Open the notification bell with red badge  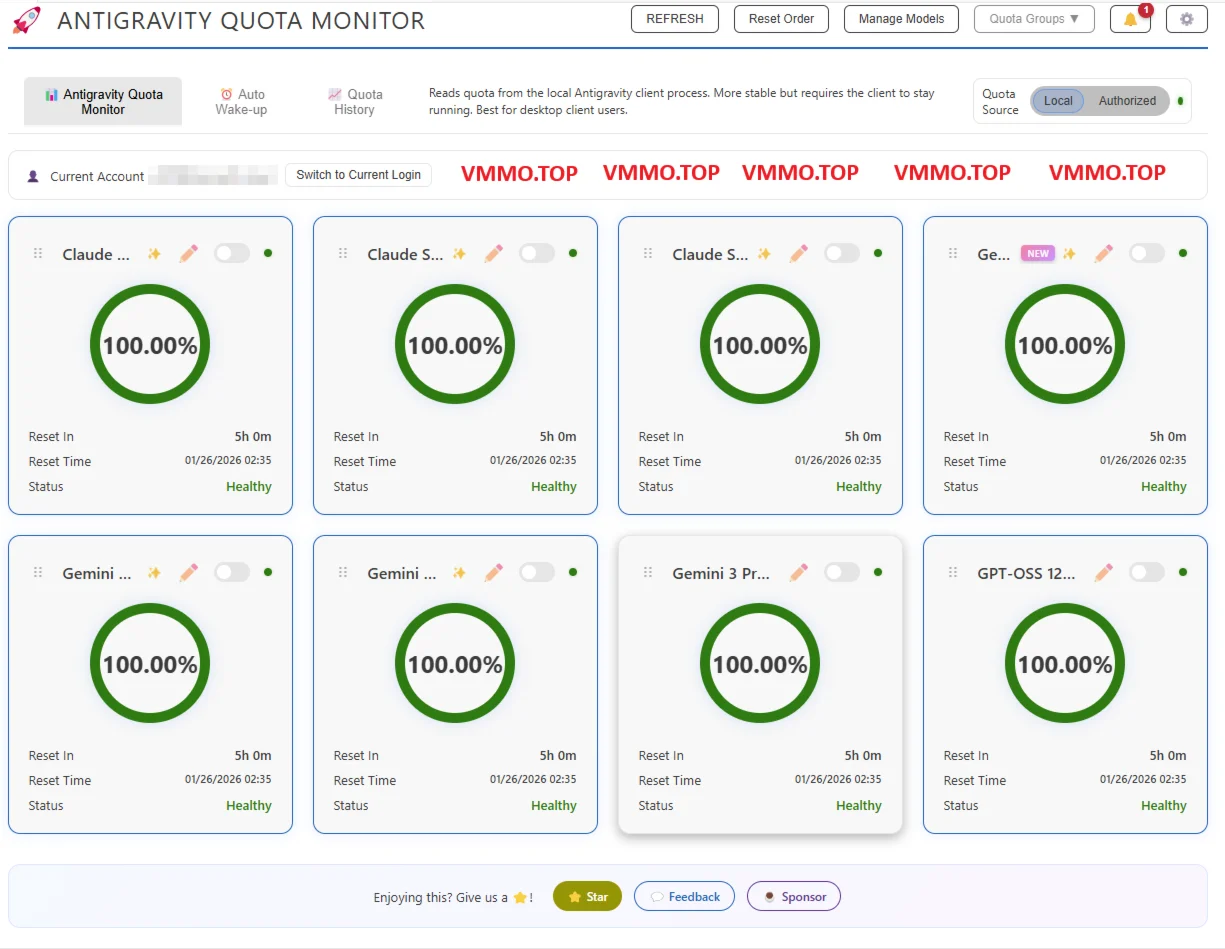(1130, 19)
